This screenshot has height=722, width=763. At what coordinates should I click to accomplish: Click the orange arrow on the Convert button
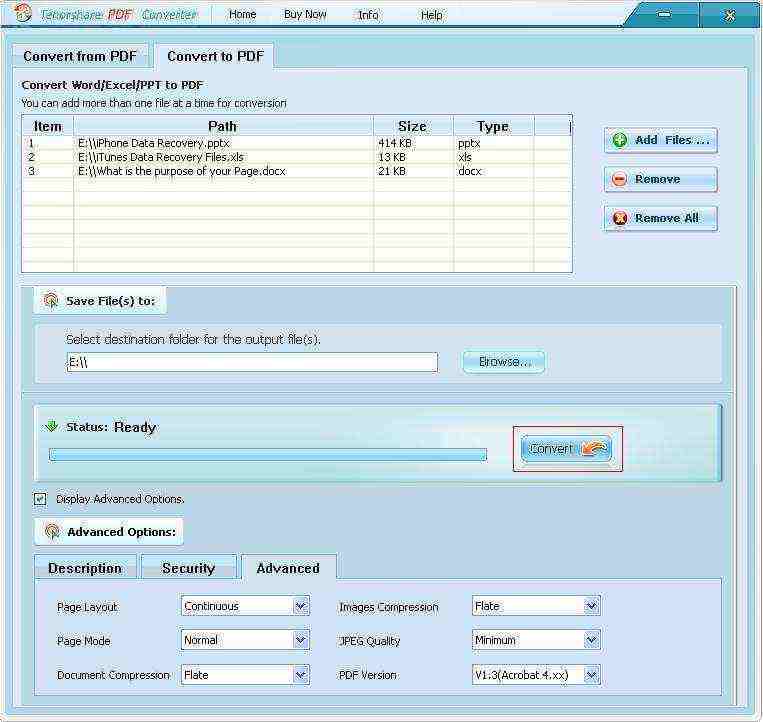coord(595,448)
